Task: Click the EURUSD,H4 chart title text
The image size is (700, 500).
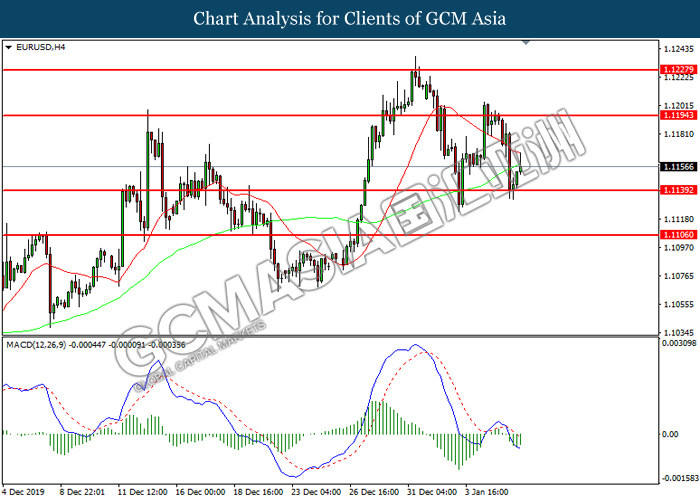Action: click(x=41, y=47)
